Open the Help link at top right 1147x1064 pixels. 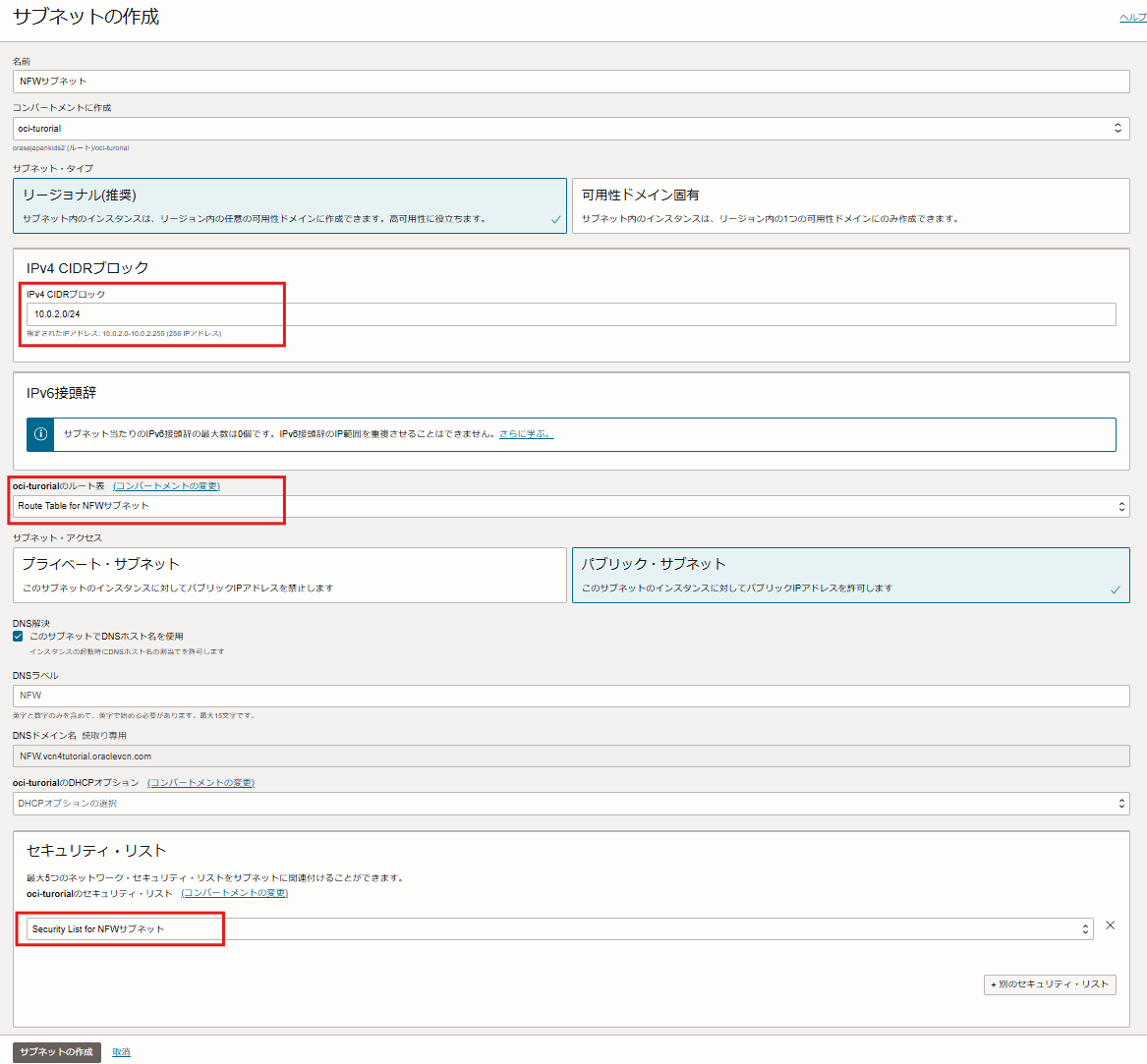click(x=1132, y=18)
